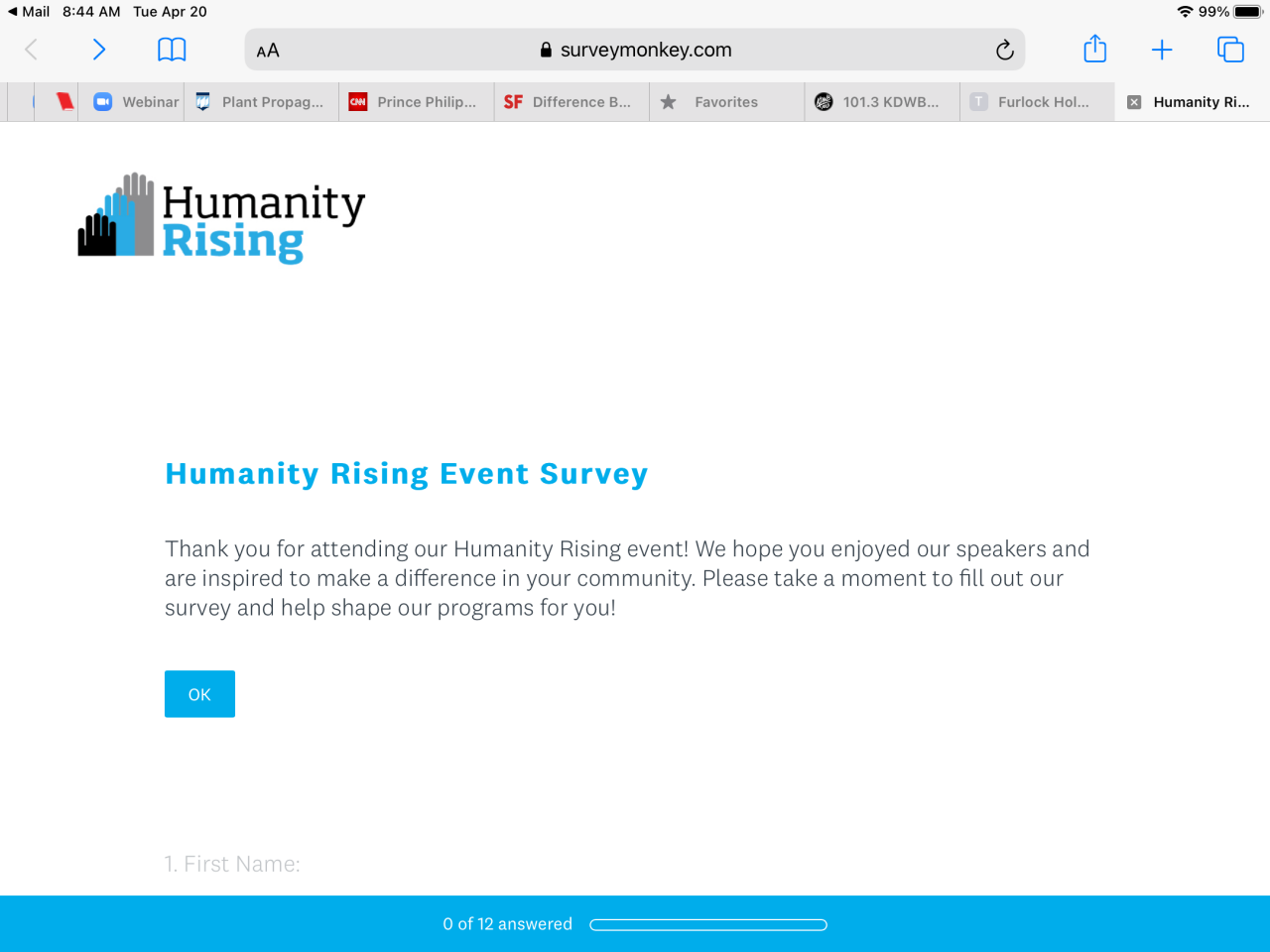This screenshot has width=1270, height=952.
Task: Switch to the 101.3 KDWB tab
Action: (x=881, y=102)
